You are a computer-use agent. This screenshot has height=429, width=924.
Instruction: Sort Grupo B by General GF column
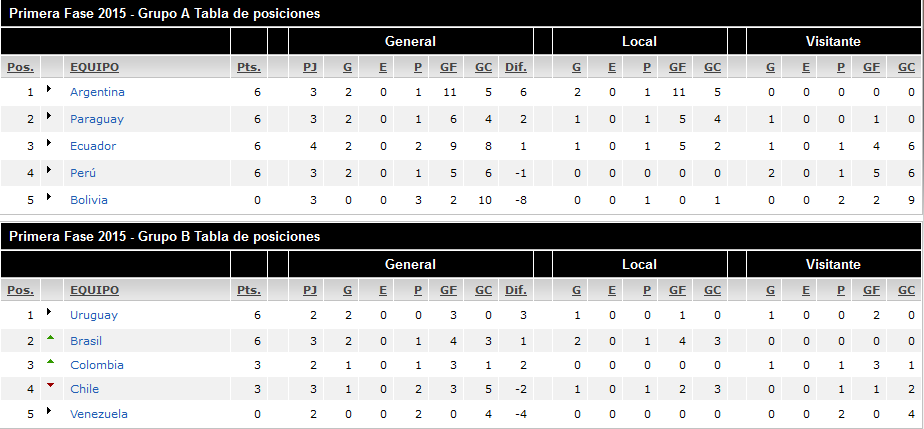point(448,290)
